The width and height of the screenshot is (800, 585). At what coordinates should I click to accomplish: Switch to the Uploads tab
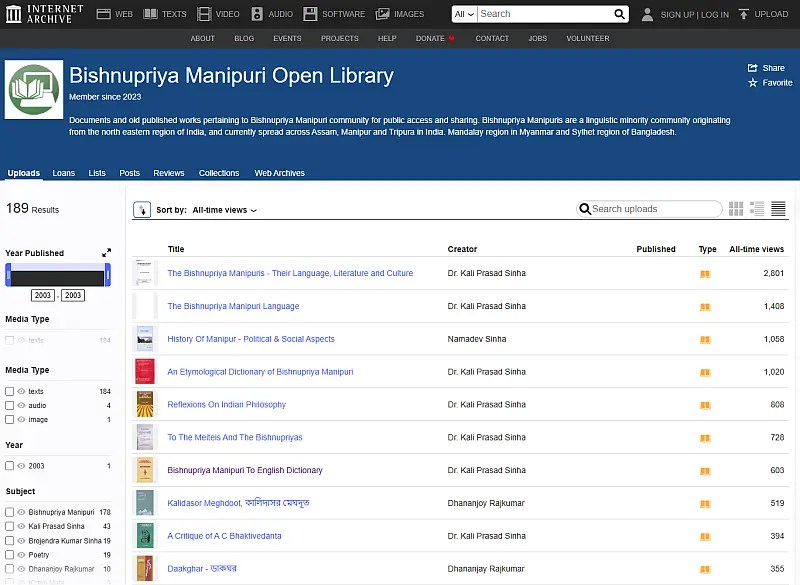(23, 173)
